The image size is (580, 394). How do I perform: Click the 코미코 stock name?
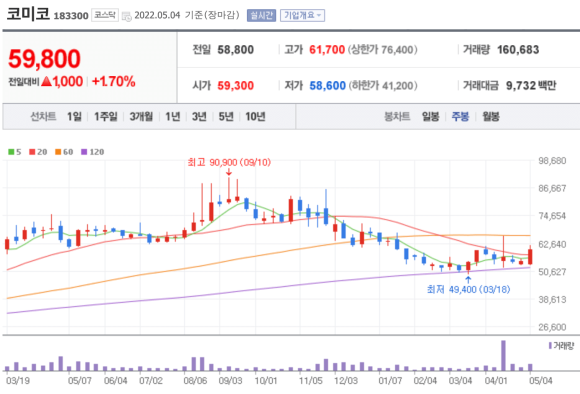pyautogui.click(x=28, y=14)
